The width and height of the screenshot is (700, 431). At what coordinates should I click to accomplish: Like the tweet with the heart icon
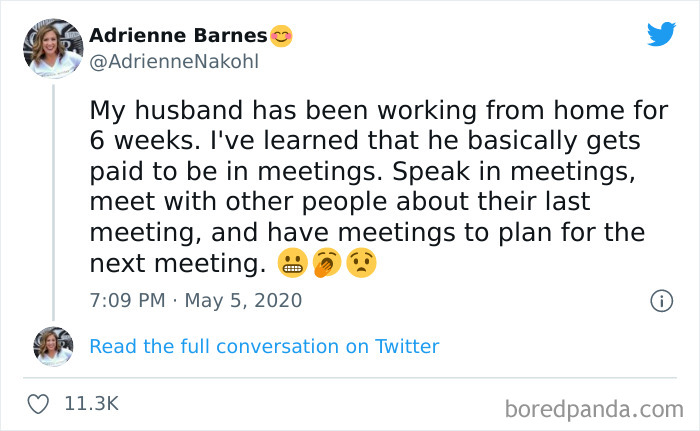40,404
